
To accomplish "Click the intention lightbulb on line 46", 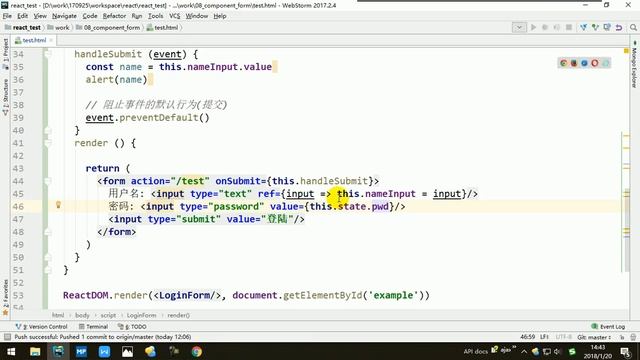I will [x=58, y=204].
